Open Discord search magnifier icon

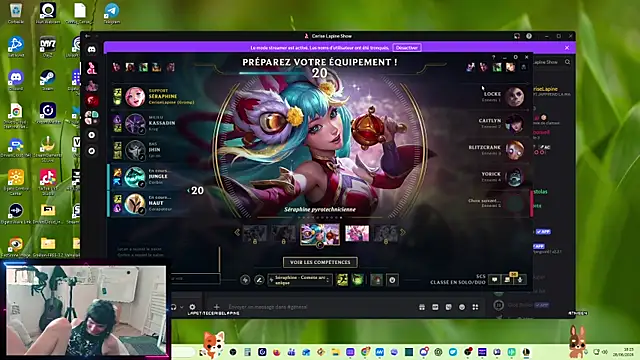point(567,62)
